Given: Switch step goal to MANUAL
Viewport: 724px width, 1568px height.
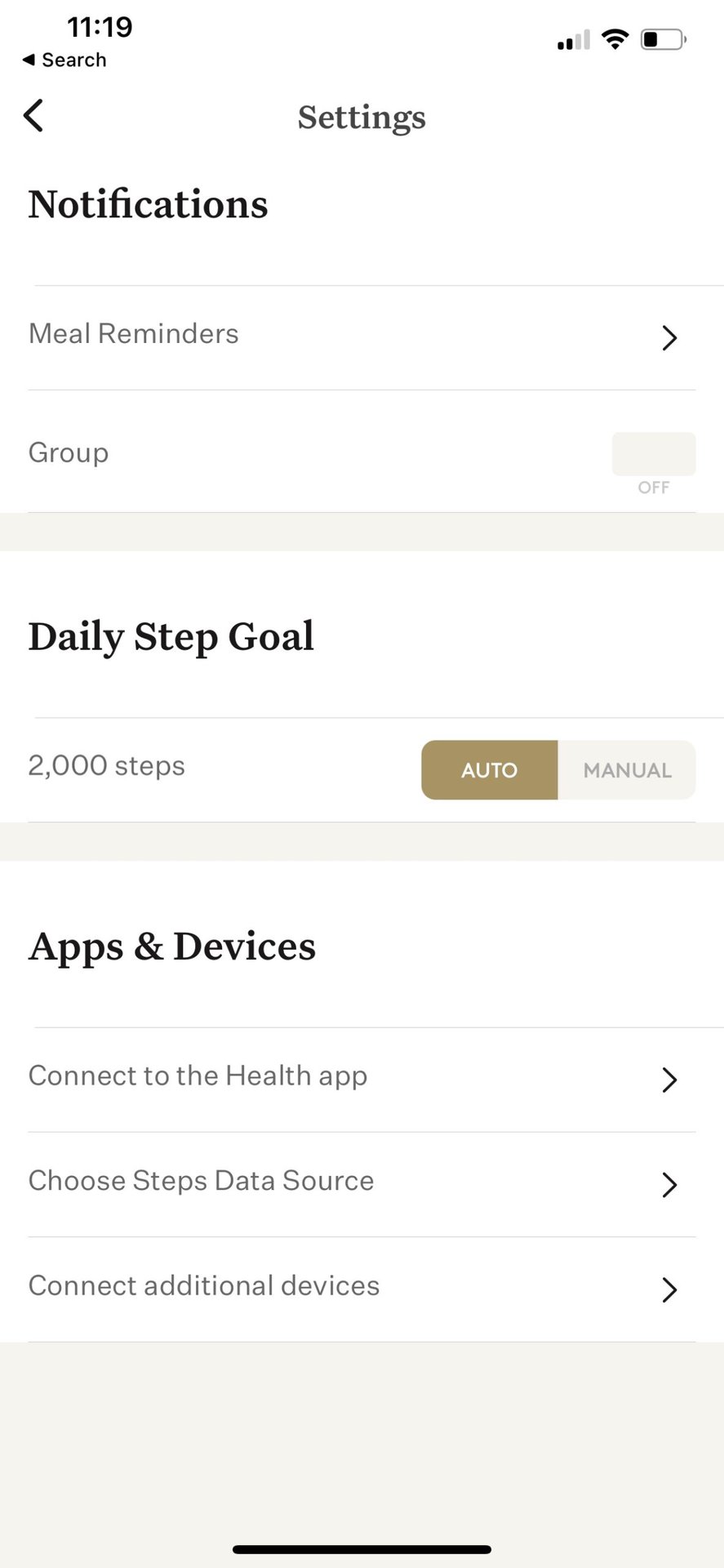Looking at the screenshot, I should 627,770.
